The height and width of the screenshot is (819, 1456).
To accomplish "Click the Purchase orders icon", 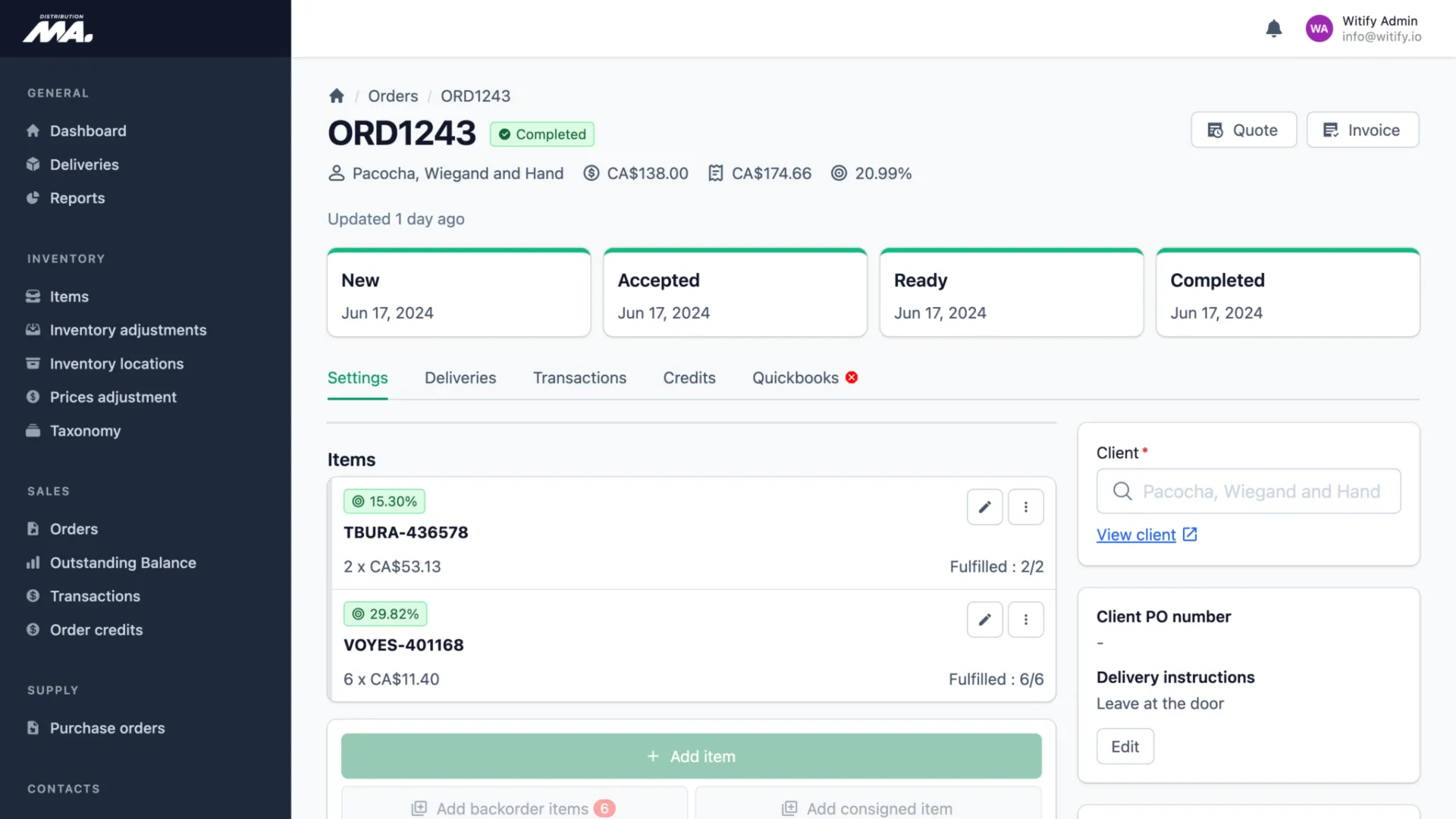I will coord(33,728).
